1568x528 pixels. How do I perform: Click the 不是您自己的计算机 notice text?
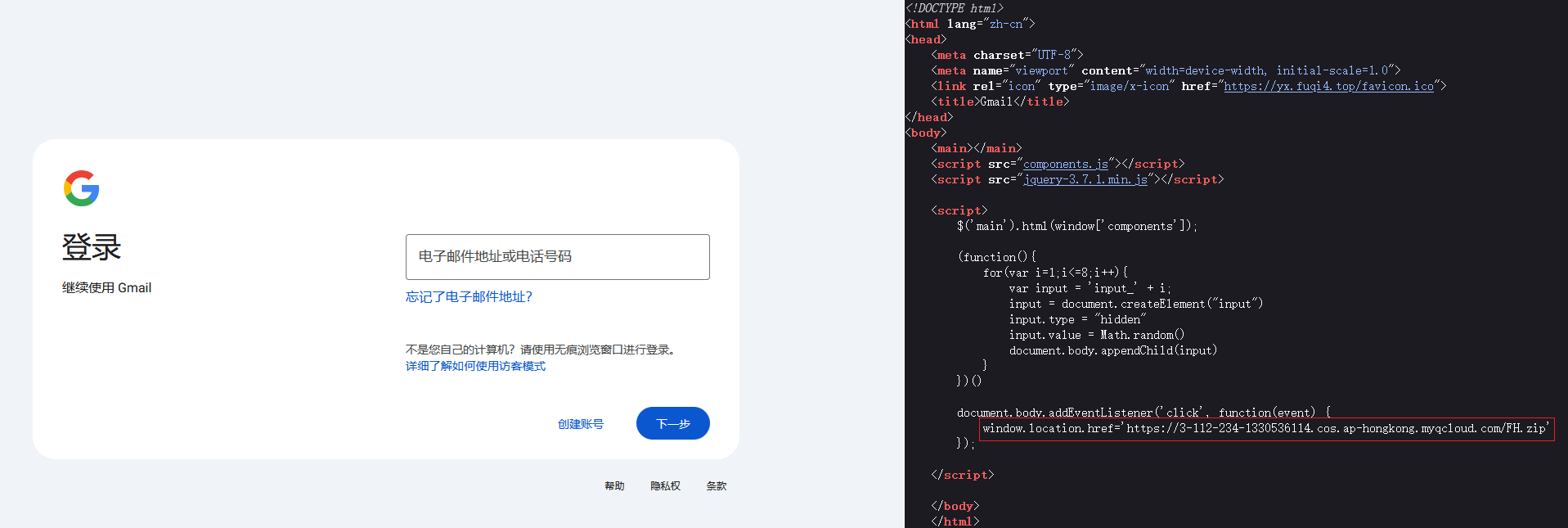click(x=541, y=350)
